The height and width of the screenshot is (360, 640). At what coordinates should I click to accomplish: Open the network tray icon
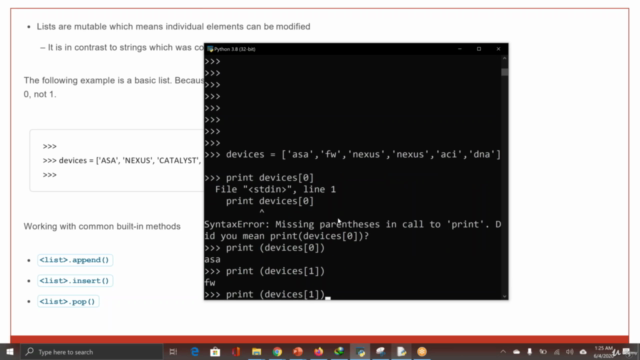tap(556, 351)
